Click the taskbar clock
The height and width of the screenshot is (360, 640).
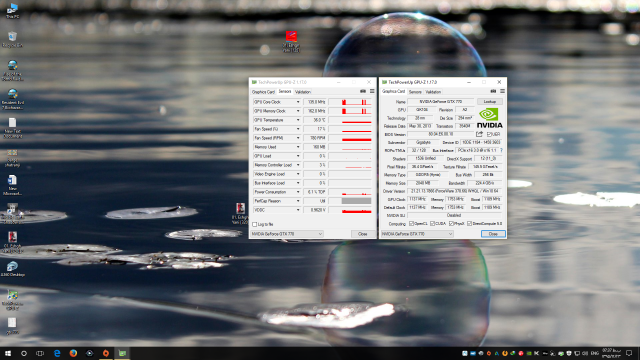point(611,353)
